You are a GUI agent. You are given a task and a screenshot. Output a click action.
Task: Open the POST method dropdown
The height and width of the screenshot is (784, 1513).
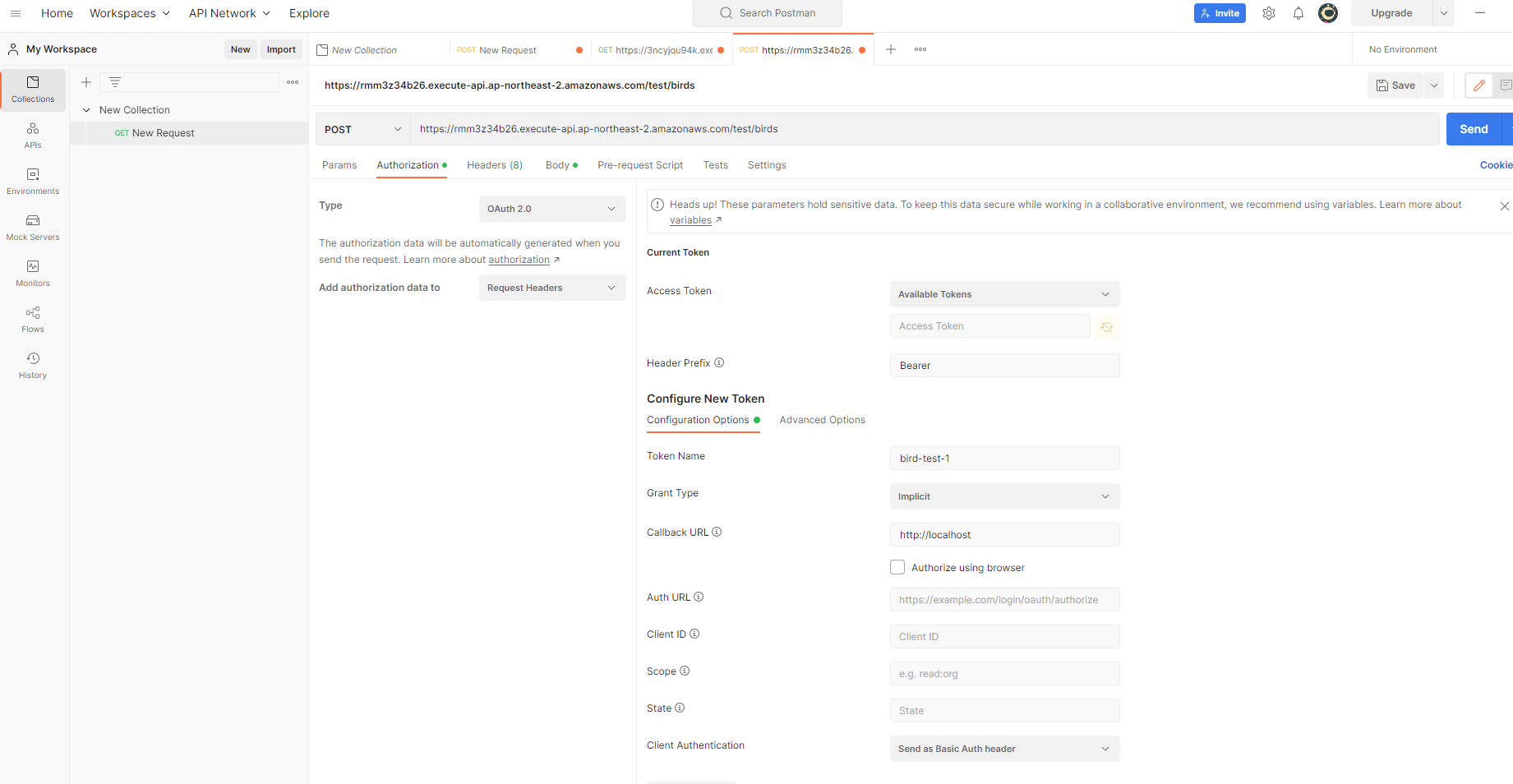363,129
